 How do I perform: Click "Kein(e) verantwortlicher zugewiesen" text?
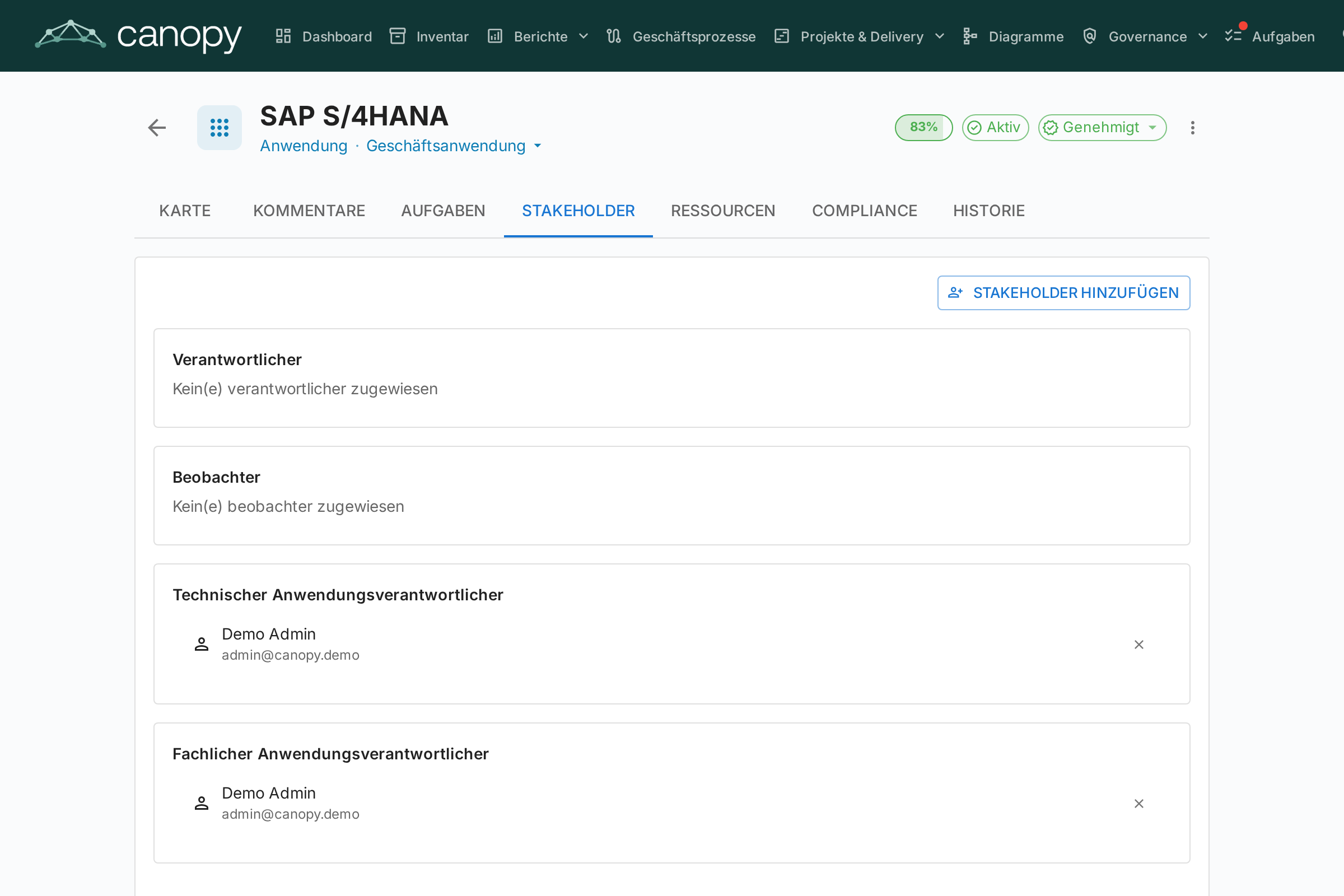point(305,389)
